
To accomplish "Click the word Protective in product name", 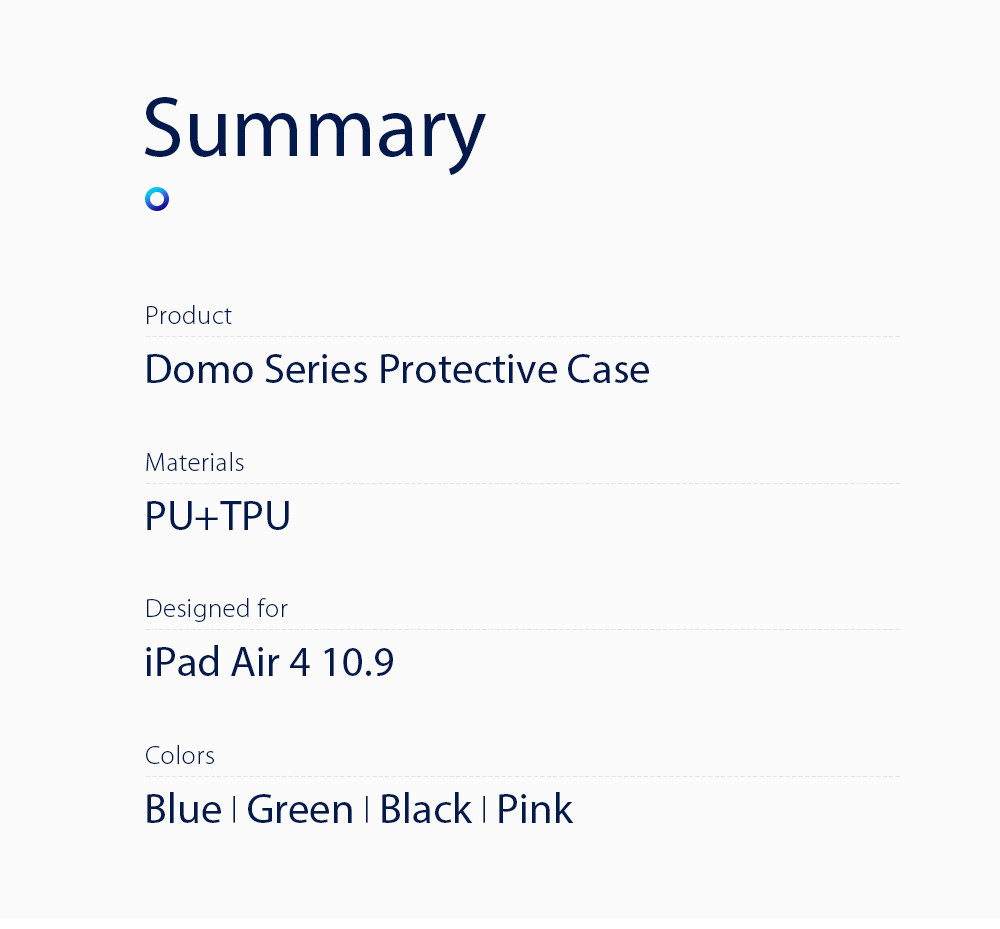I will coord(467,370).
